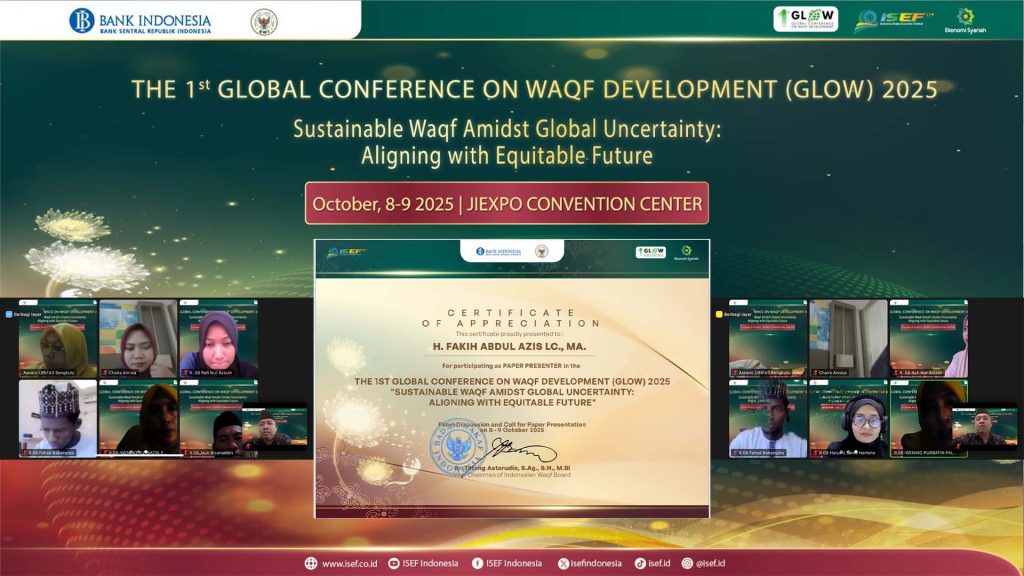This screenshot has width=1024, height=576.
Task: Open the Certificate of Appreciation image
Action: click(x=512, y=378)
